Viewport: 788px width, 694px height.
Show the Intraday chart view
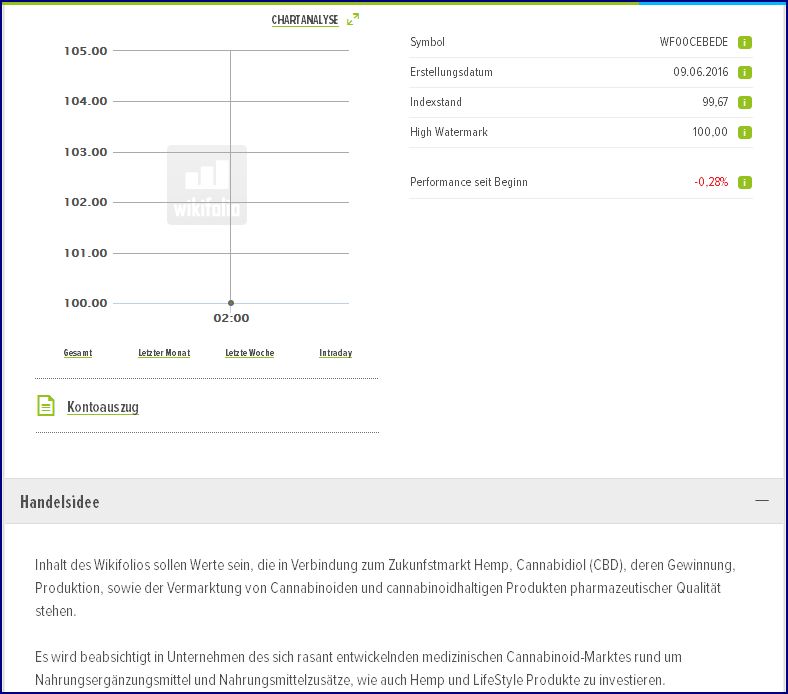tap(335, 353)
